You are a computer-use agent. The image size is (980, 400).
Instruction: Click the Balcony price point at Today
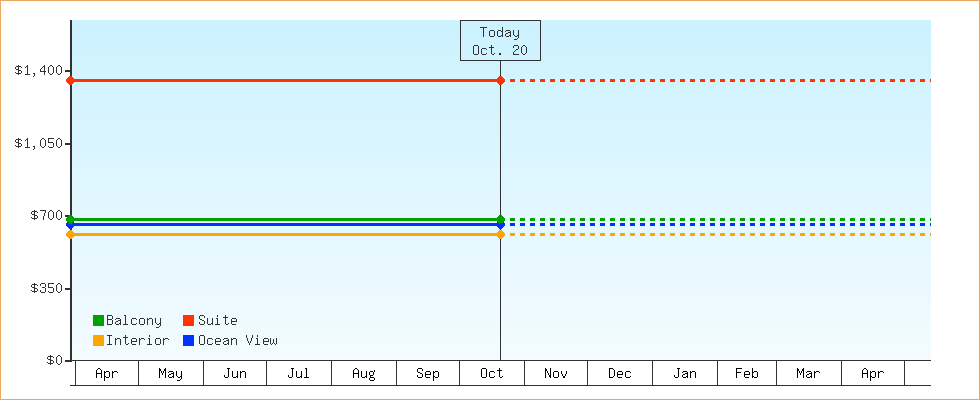pyautogui.click(x=500, y=219)
